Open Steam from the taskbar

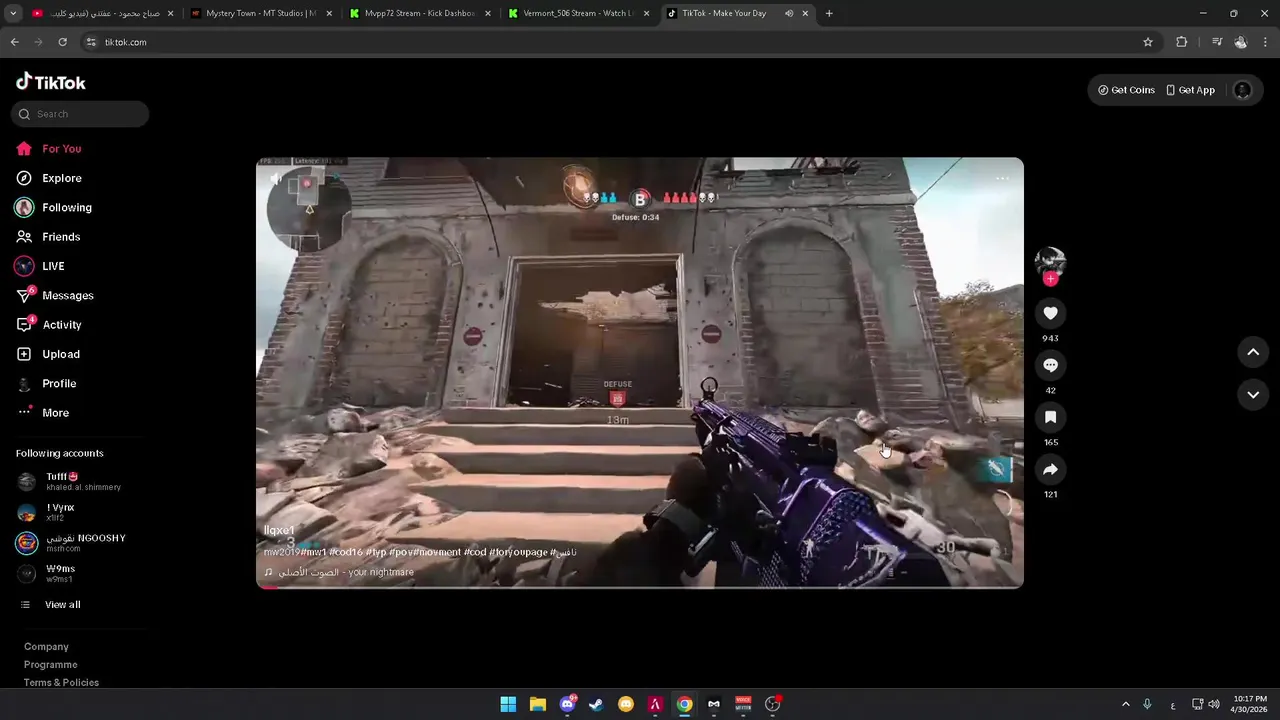pos(596,704)
